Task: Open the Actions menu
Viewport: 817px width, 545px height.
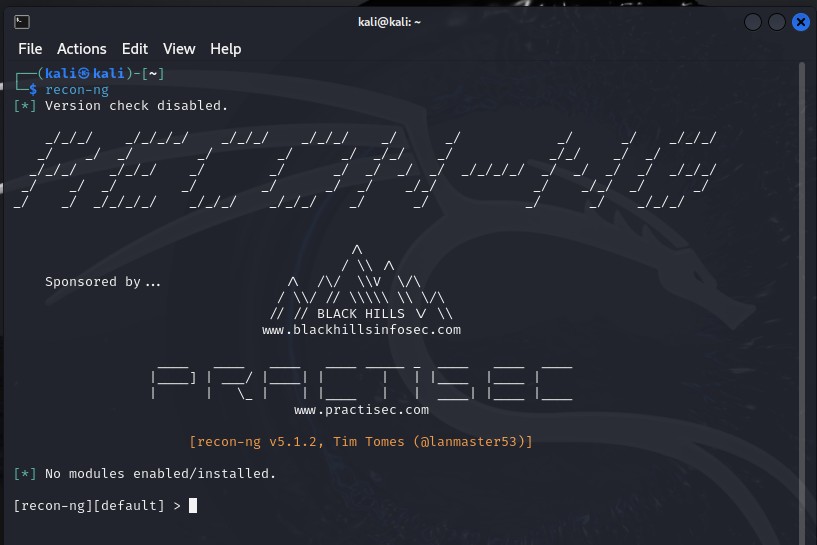Action: point(82,49)
